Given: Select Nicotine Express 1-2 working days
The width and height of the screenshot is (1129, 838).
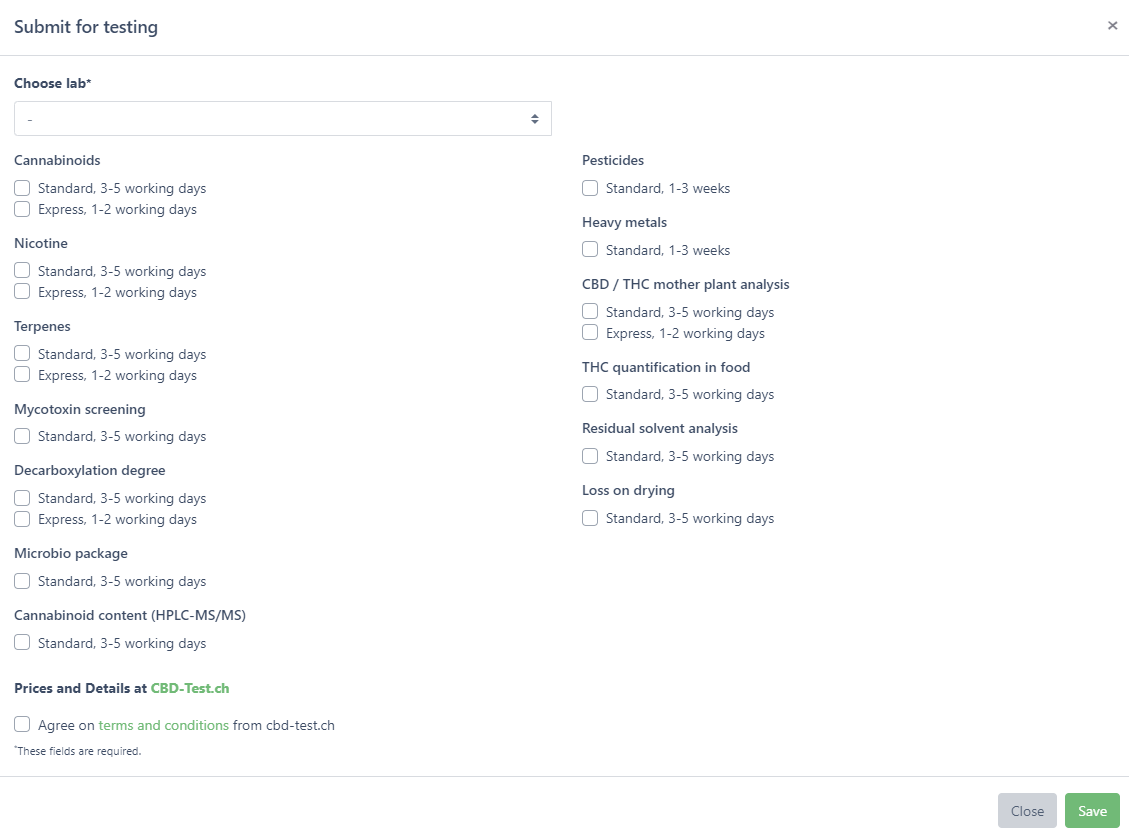Looking at the screenshot, I should 22,292.
